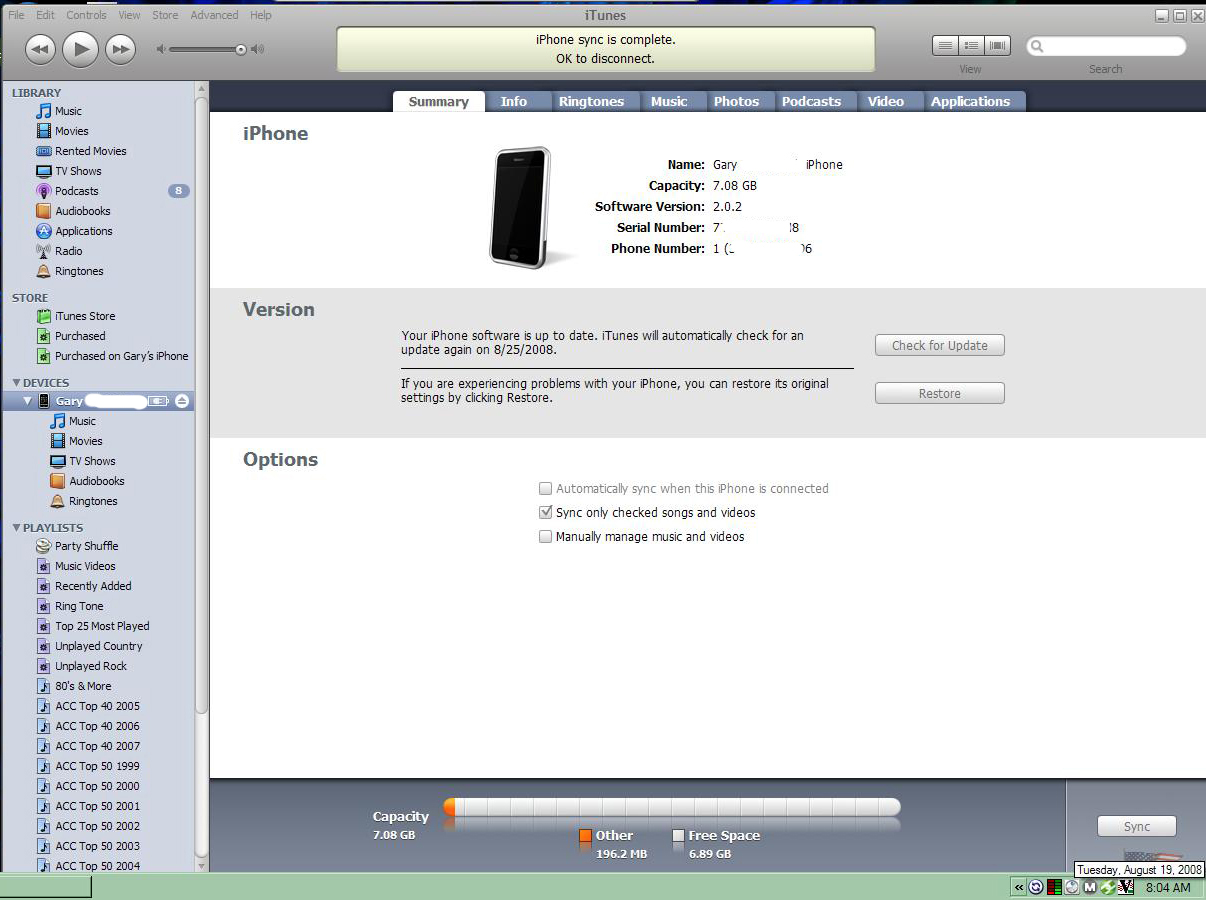Collapse the Gary iPhone device tree
The height and width of the screenshot is (900, 1206).
click(27, 401)
